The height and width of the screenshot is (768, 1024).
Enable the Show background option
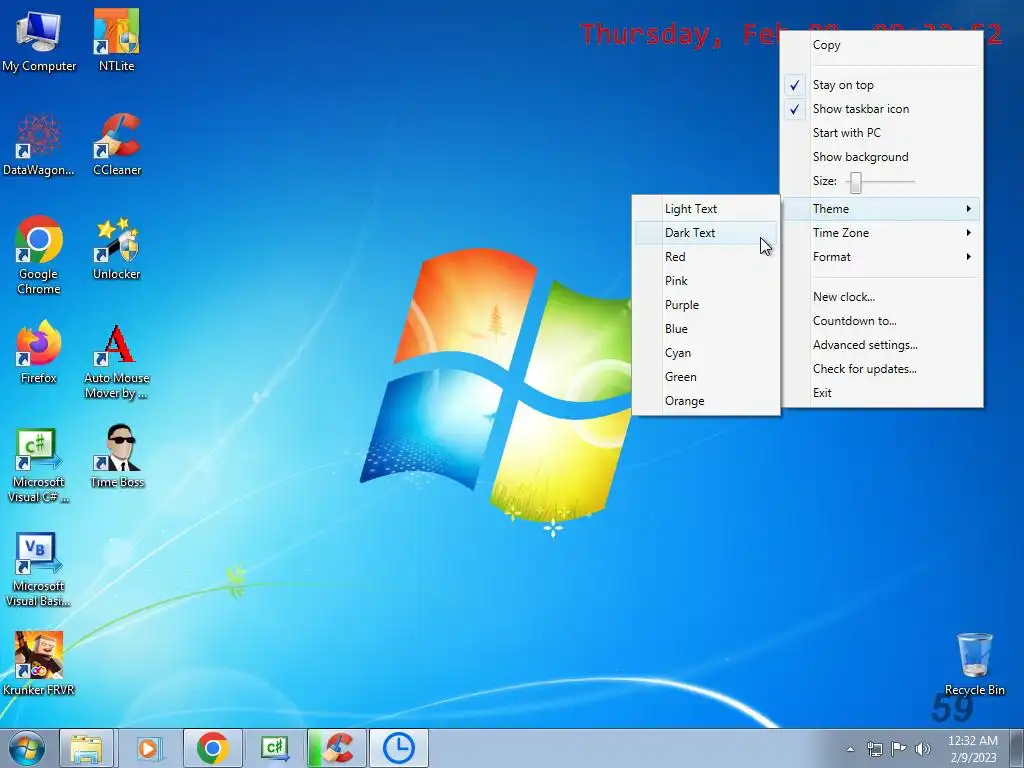click(882, 157)
